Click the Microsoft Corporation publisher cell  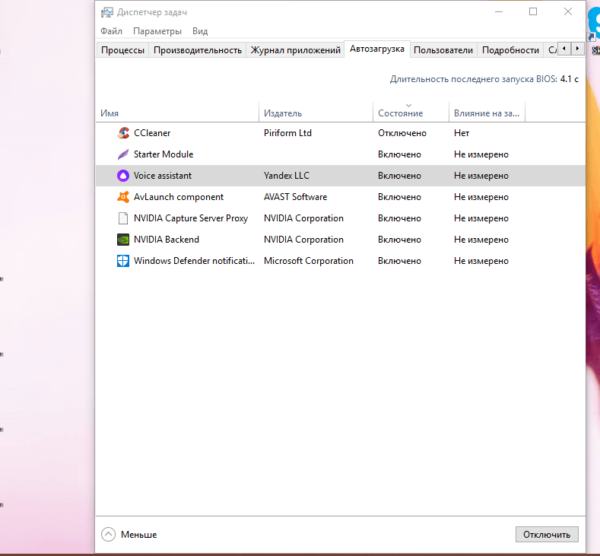[308, 261]
